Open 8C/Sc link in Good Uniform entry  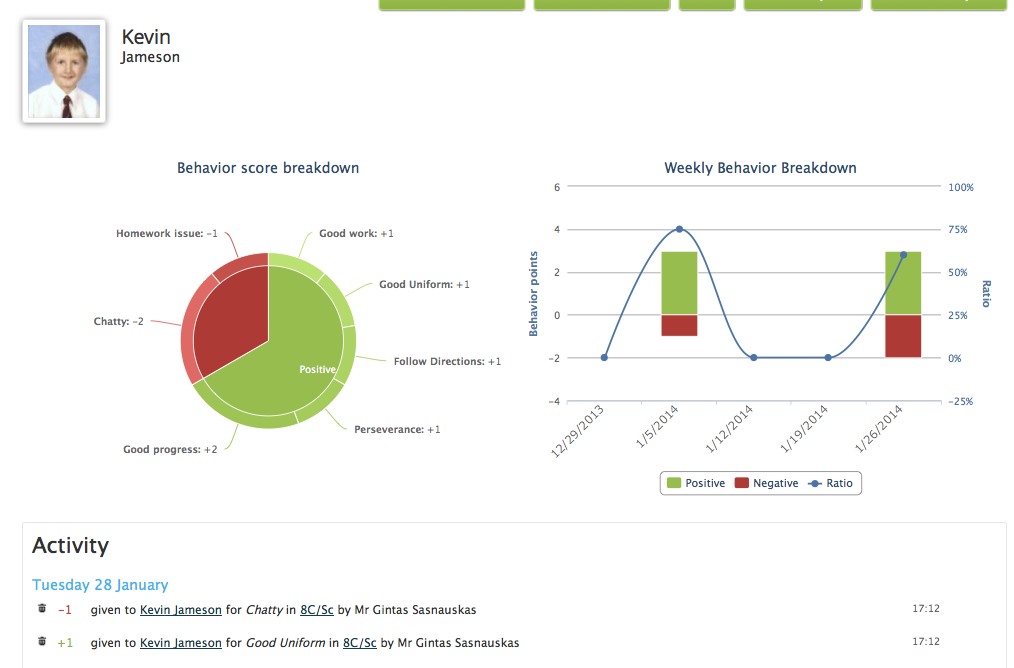tap(360, 643)
